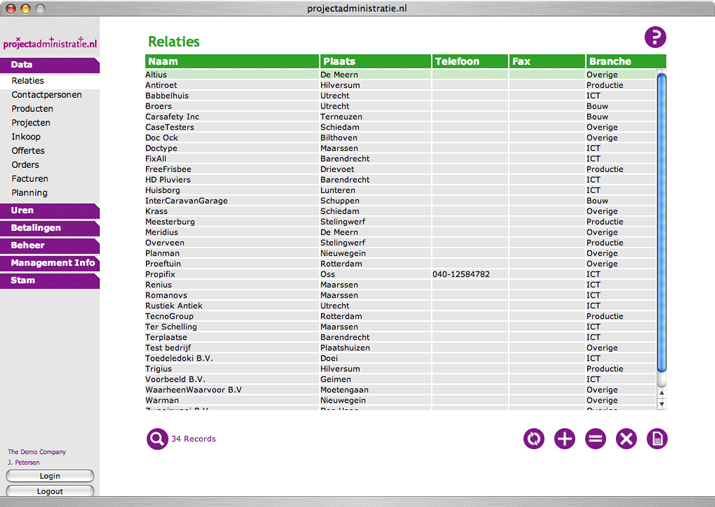Screen dimensions: 715x507
Task: Click the 34 Records label
Action: tap(193, 439)
